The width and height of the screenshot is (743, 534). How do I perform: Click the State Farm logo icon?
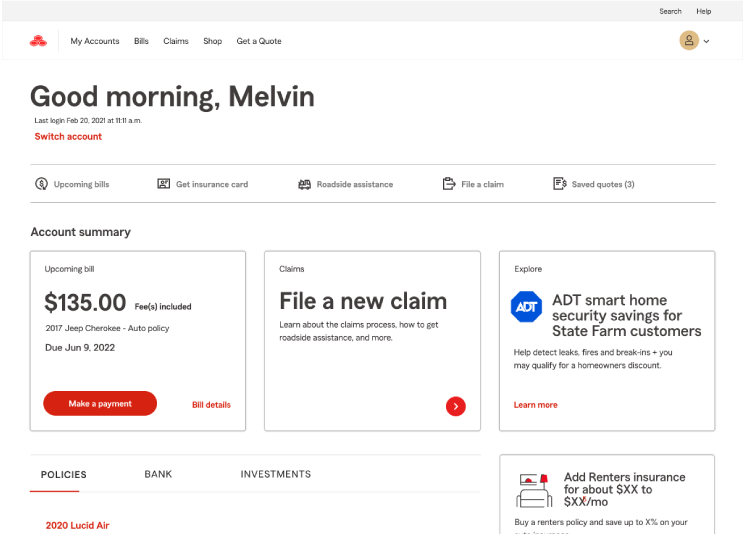click(38, 41)
